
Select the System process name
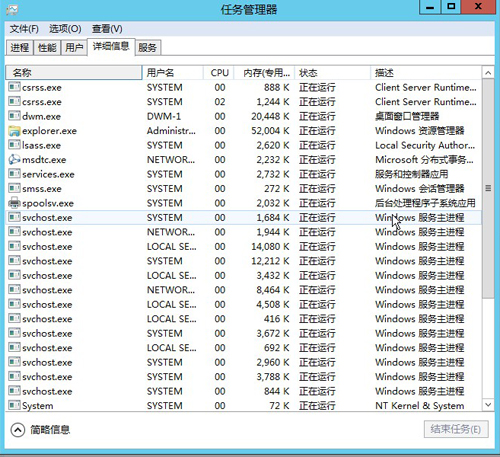click(38, 406)
